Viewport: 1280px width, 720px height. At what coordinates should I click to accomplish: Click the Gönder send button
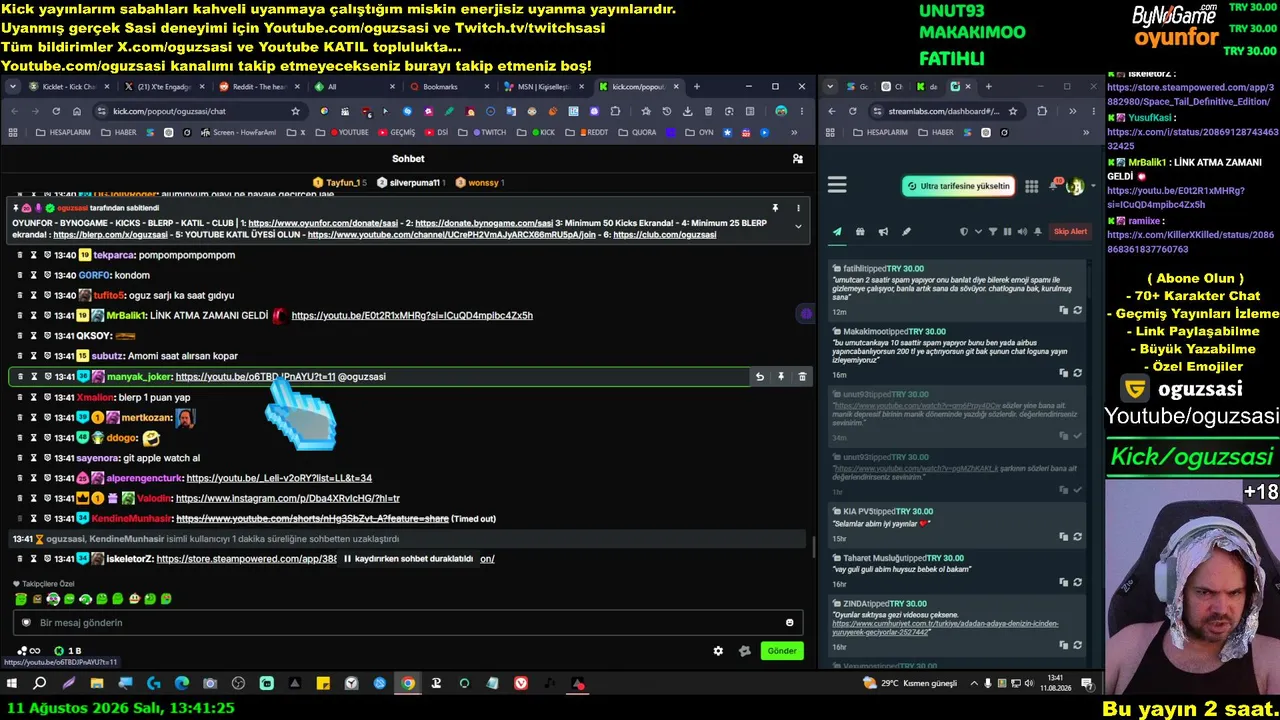[x=782, y=651]
